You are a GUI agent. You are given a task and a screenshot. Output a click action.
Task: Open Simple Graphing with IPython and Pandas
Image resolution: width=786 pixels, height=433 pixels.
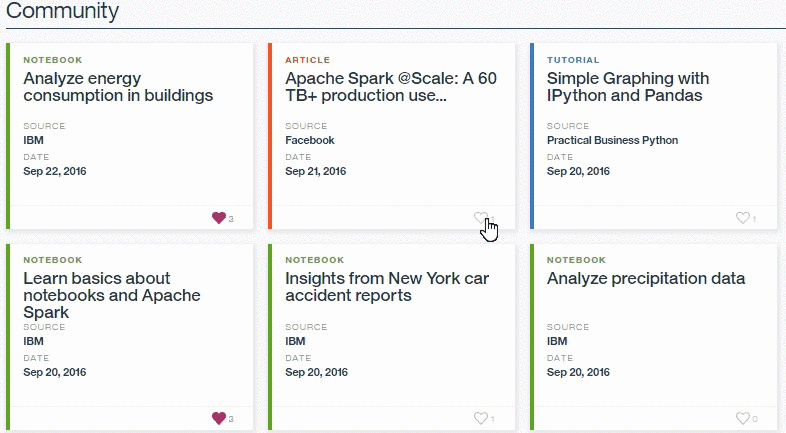[x=628, y=87]
